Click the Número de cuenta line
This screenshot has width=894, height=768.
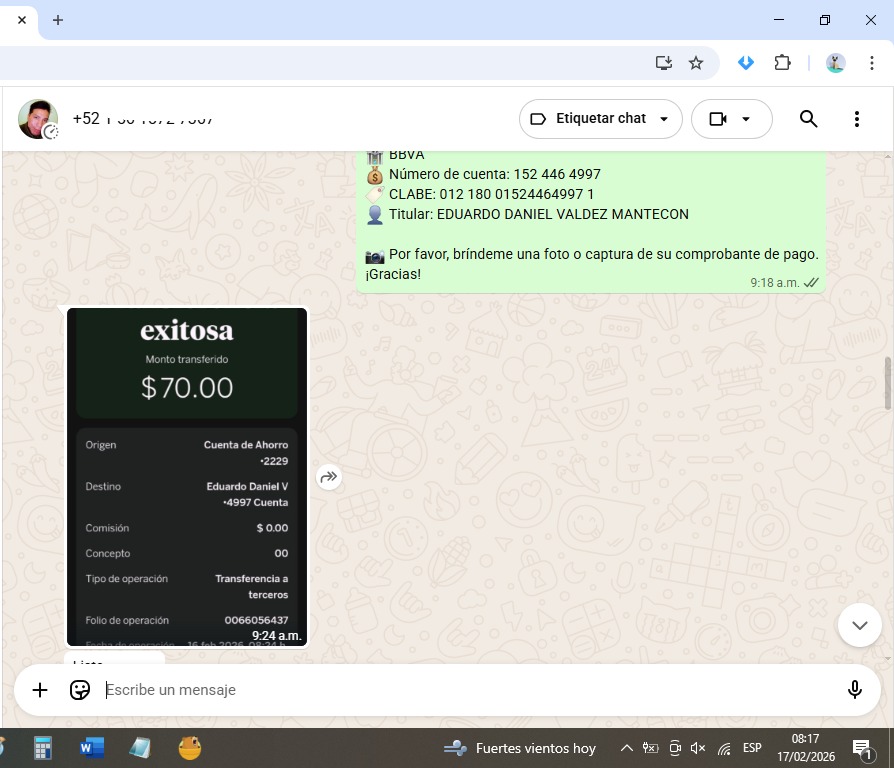pyautogui.click(x=494, y=174)
